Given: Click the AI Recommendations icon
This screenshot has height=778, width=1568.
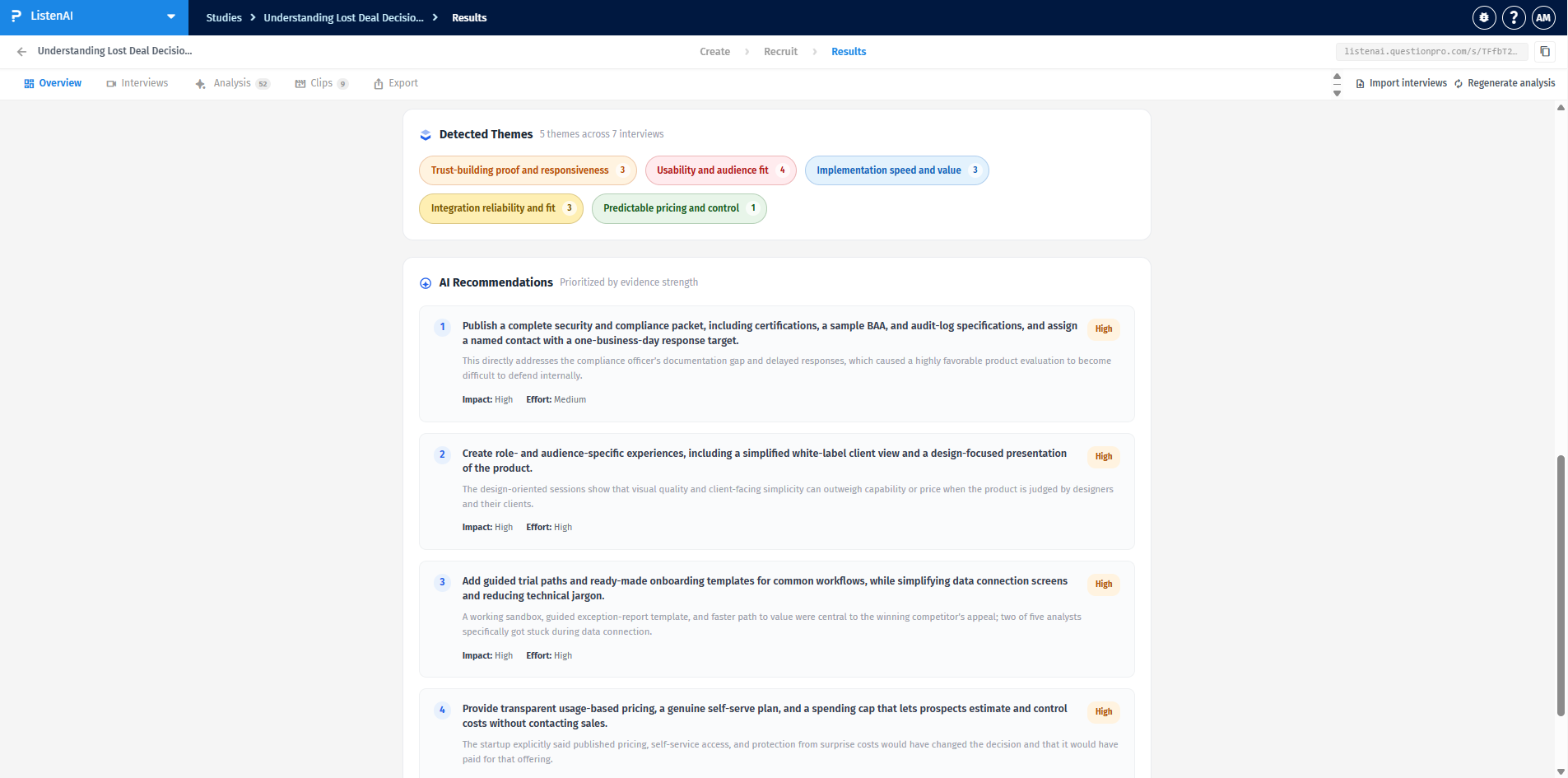Looking at the screenshot, I should 426,283.
